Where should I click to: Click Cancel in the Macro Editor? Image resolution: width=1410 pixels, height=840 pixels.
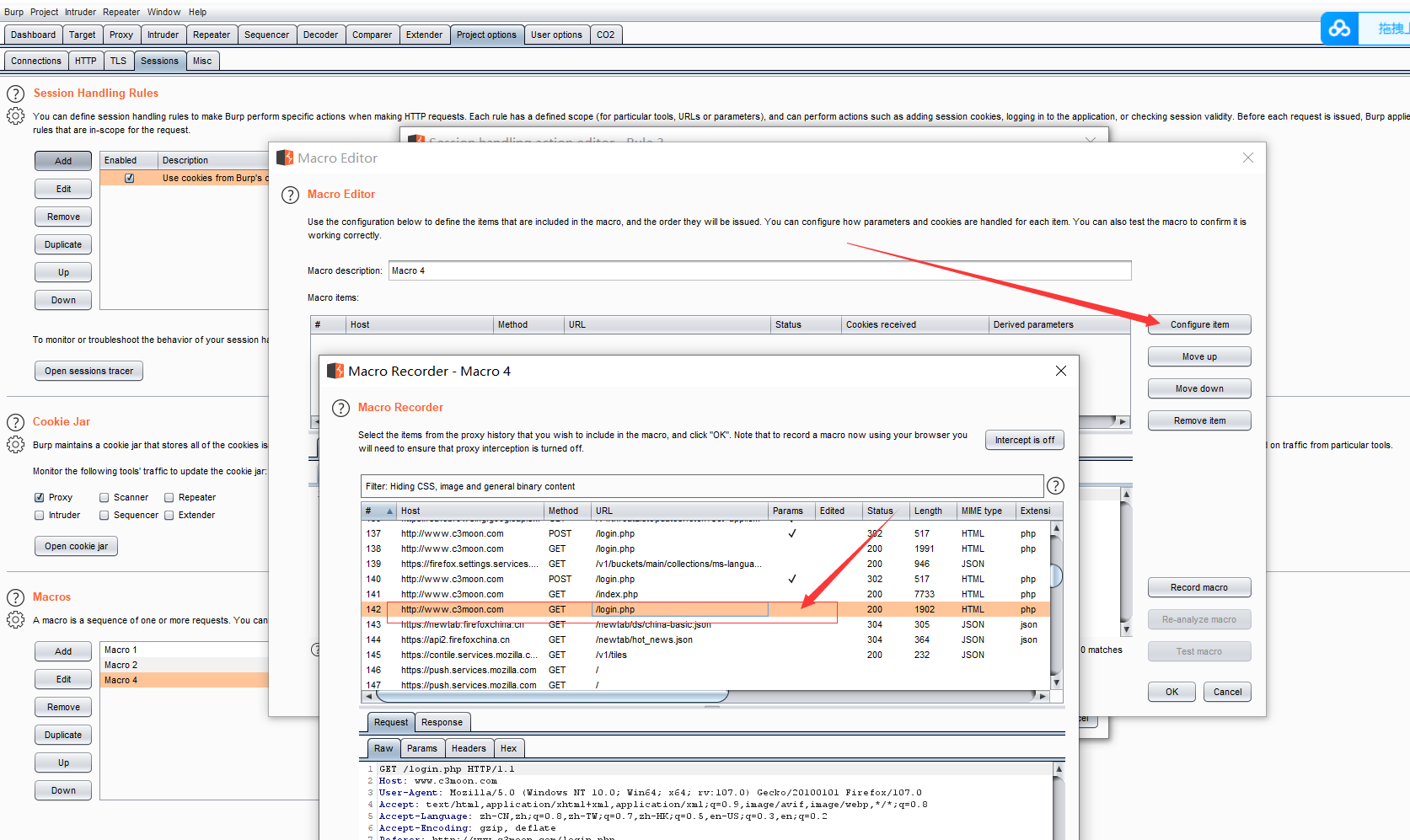(1228, 692)
